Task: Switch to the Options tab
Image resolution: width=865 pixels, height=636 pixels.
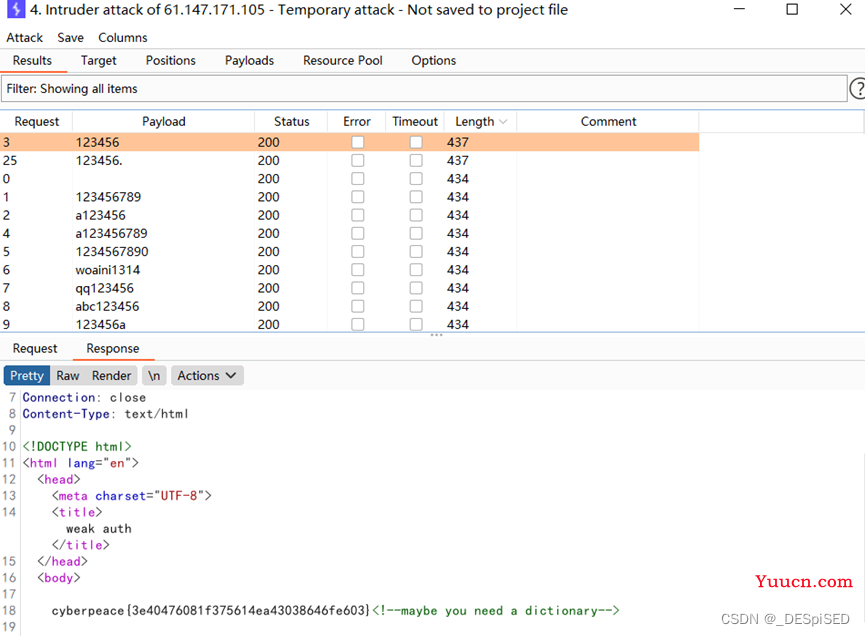Action: [434, 61]
